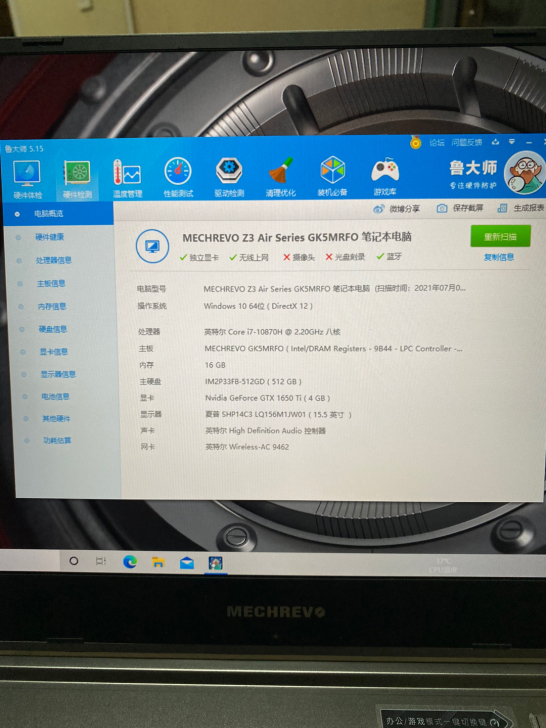Click the sound card value High Definition Audio
Screen dimensions: 546x728
(265, 430)
